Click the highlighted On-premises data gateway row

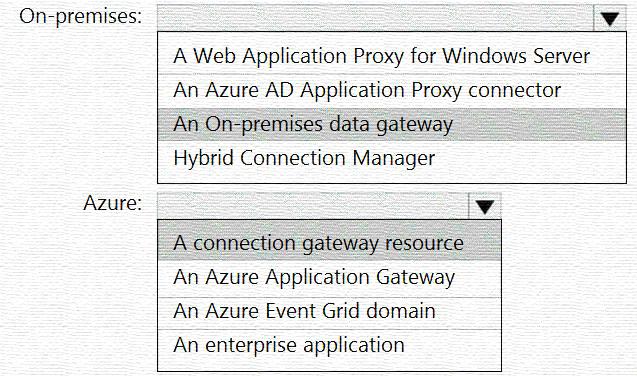(392, 124)
